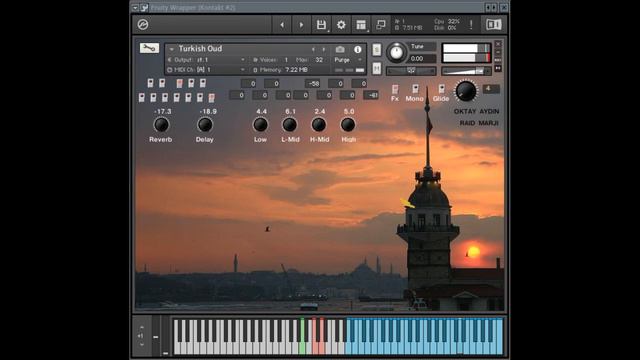The height and width of the screenshot is (360, 640).
Task: Click the exclamation panic button
Action: click(471, 25)
